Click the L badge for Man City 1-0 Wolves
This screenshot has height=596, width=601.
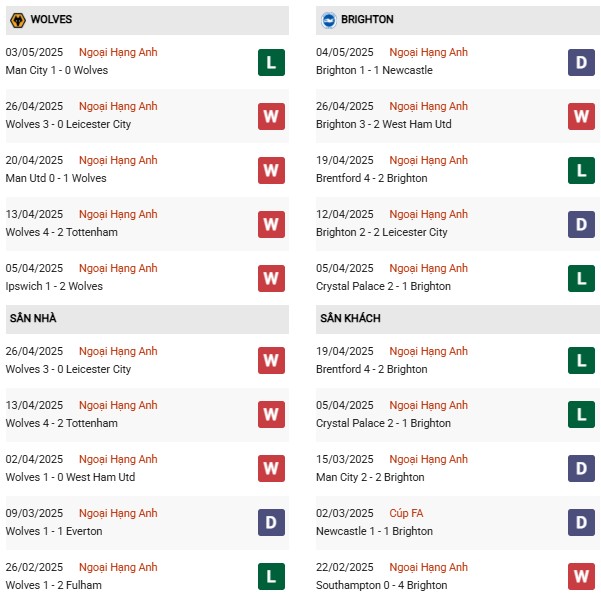271,62
